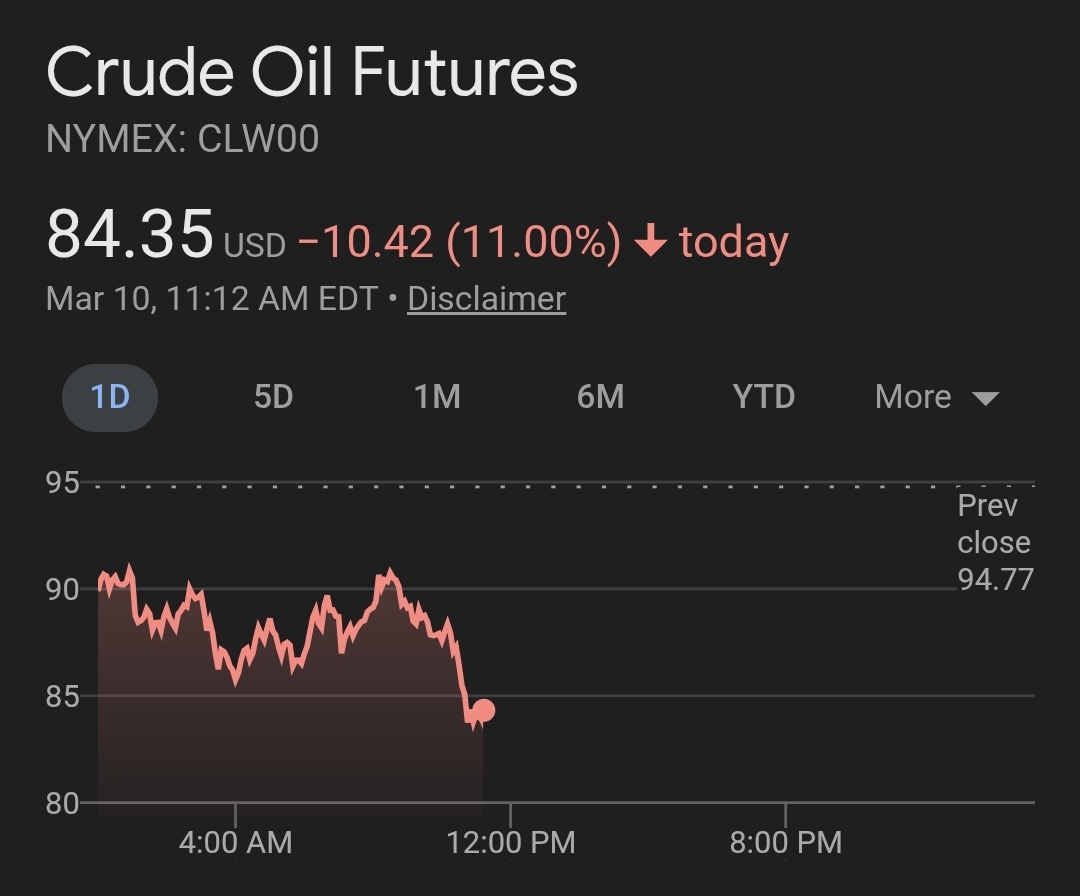This screenshot has height=896, width=1080.
Task: Open the Disclaimer link
Action: [486, 299]
